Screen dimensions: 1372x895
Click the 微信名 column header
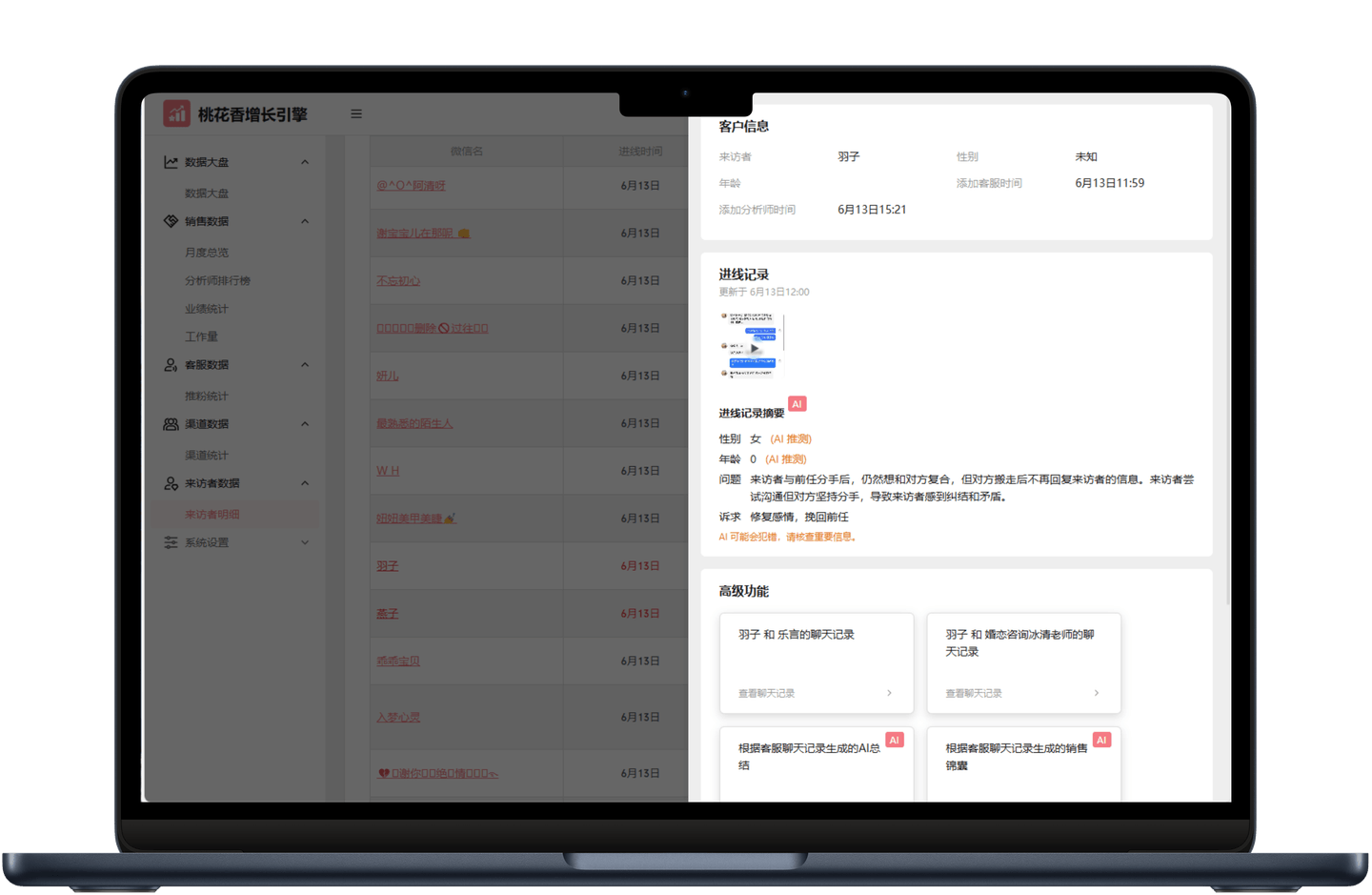(467, 152)
